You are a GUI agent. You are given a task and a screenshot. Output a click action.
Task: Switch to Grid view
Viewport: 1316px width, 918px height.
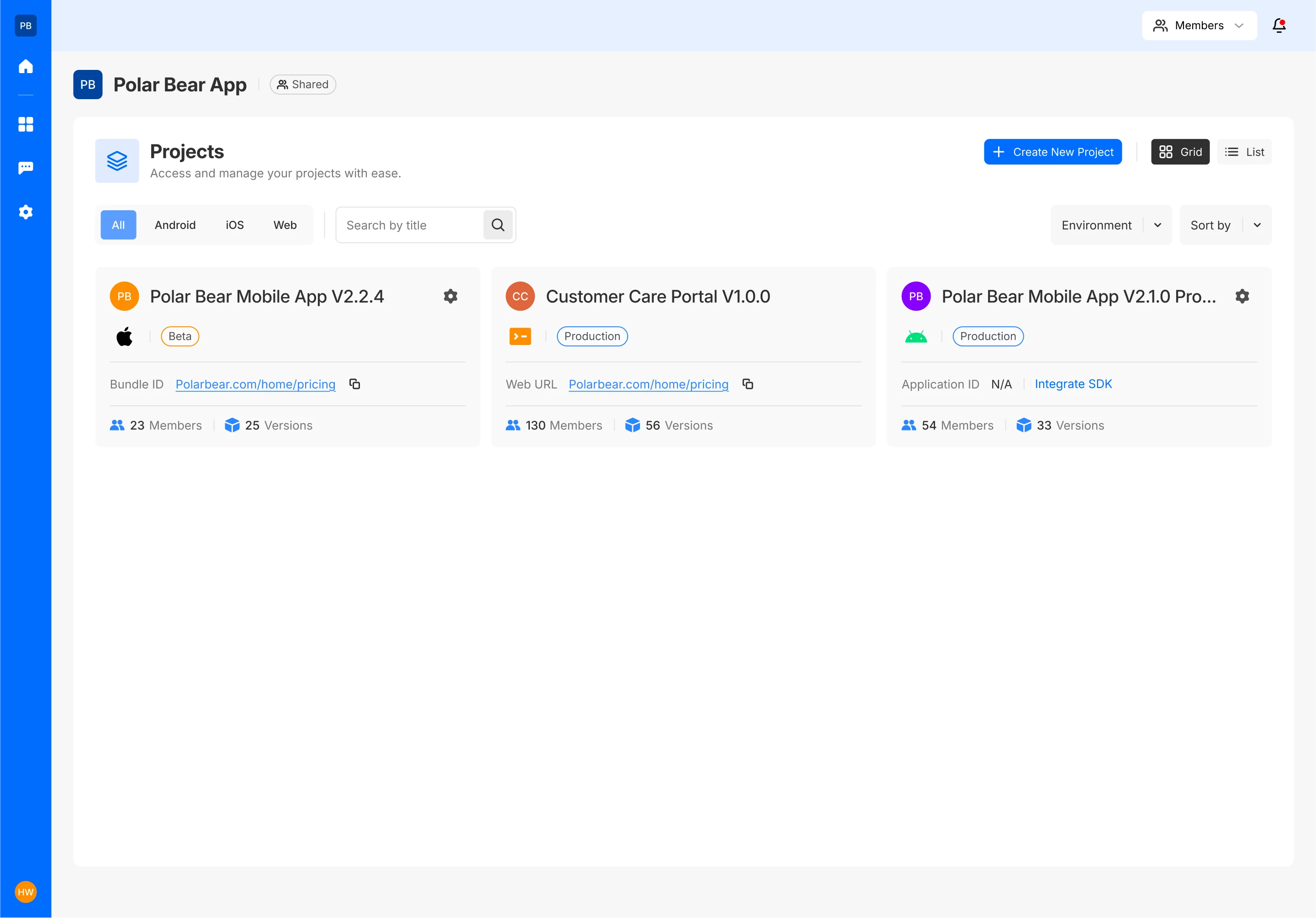coord(1179,152)
